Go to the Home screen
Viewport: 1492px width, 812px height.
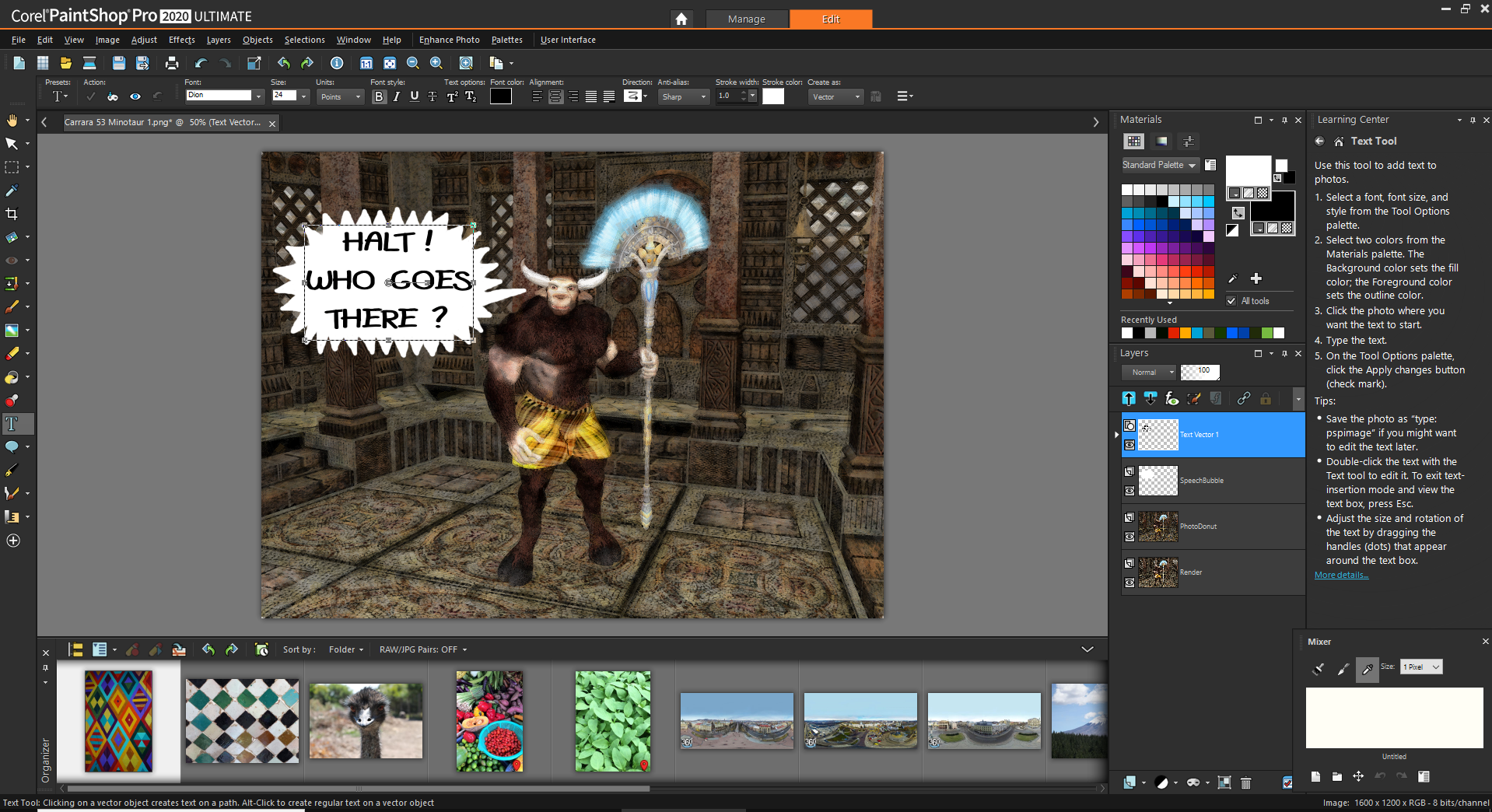point(681,19)
